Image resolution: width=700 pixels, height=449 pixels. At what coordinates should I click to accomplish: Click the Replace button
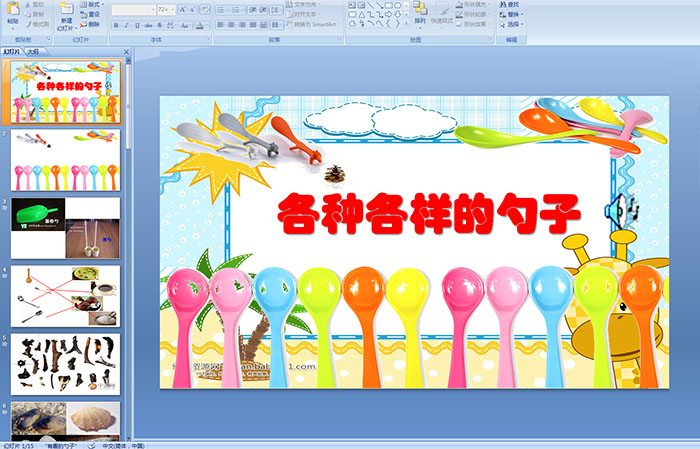(x=512, y=14)
